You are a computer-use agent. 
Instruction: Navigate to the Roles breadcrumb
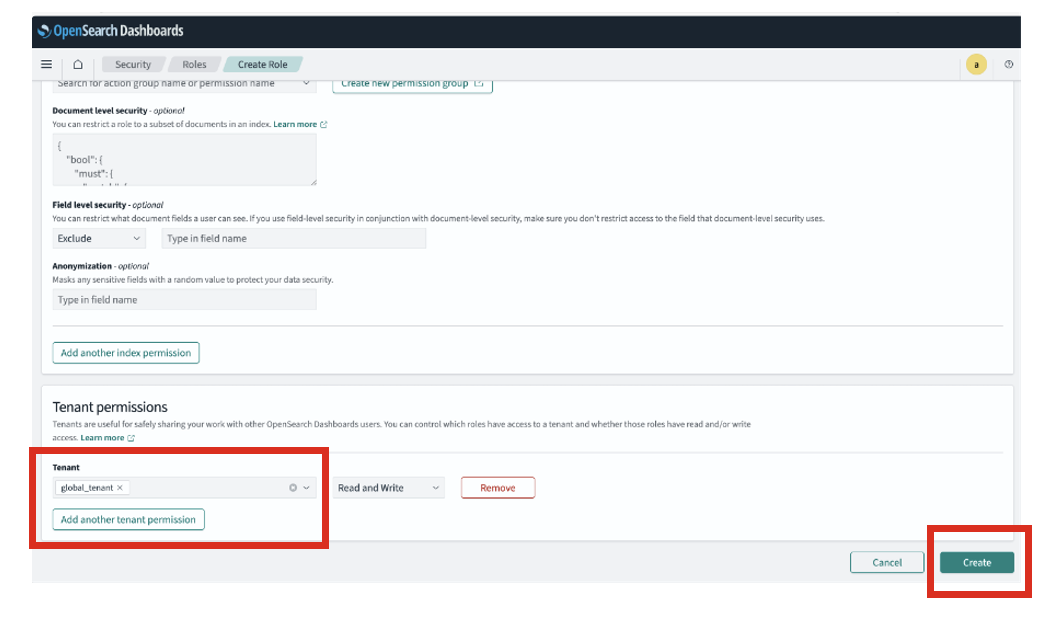pos(194,64)
